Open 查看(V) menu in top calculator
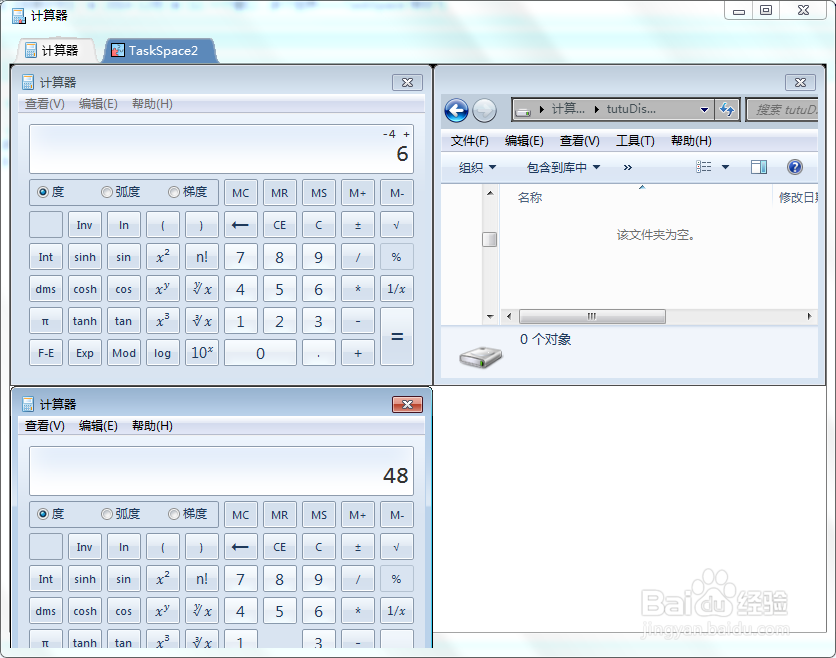Viewport: 836px width, 658px height. pyautogui.click(x=45, y=104)
